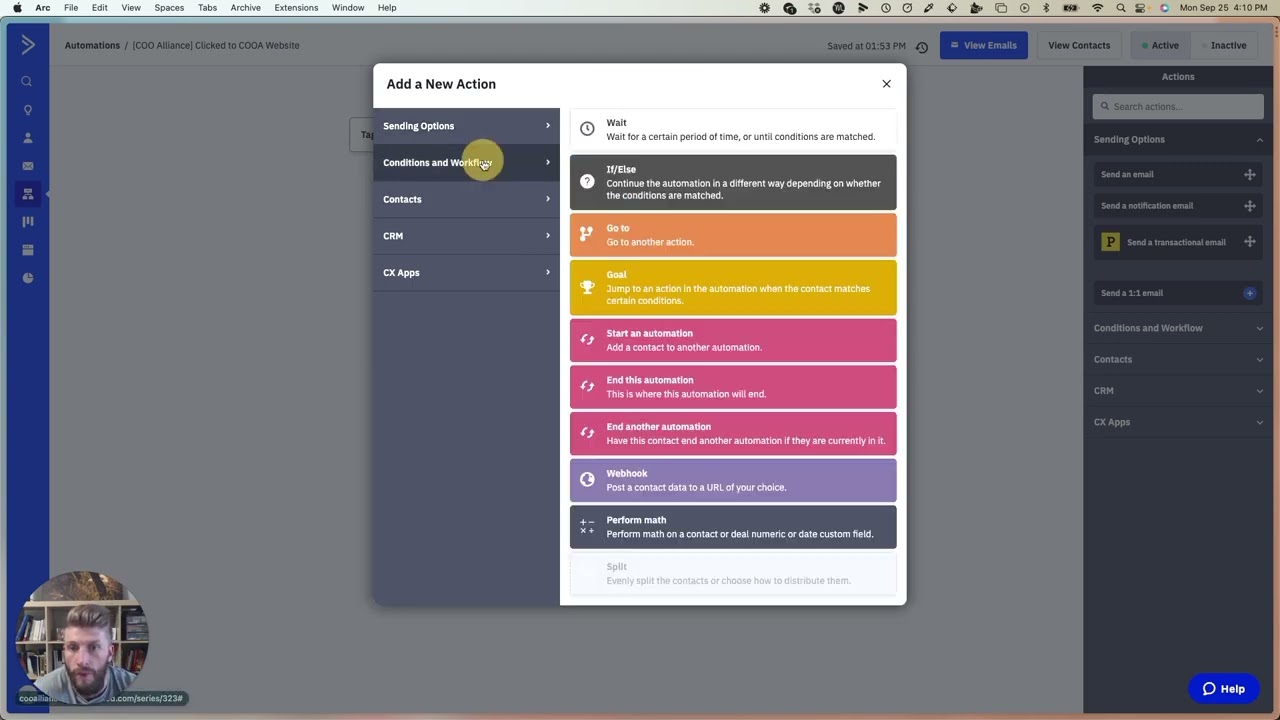
Task: Click the drag handle for Send a transactional email
Action: [1249, 241]
